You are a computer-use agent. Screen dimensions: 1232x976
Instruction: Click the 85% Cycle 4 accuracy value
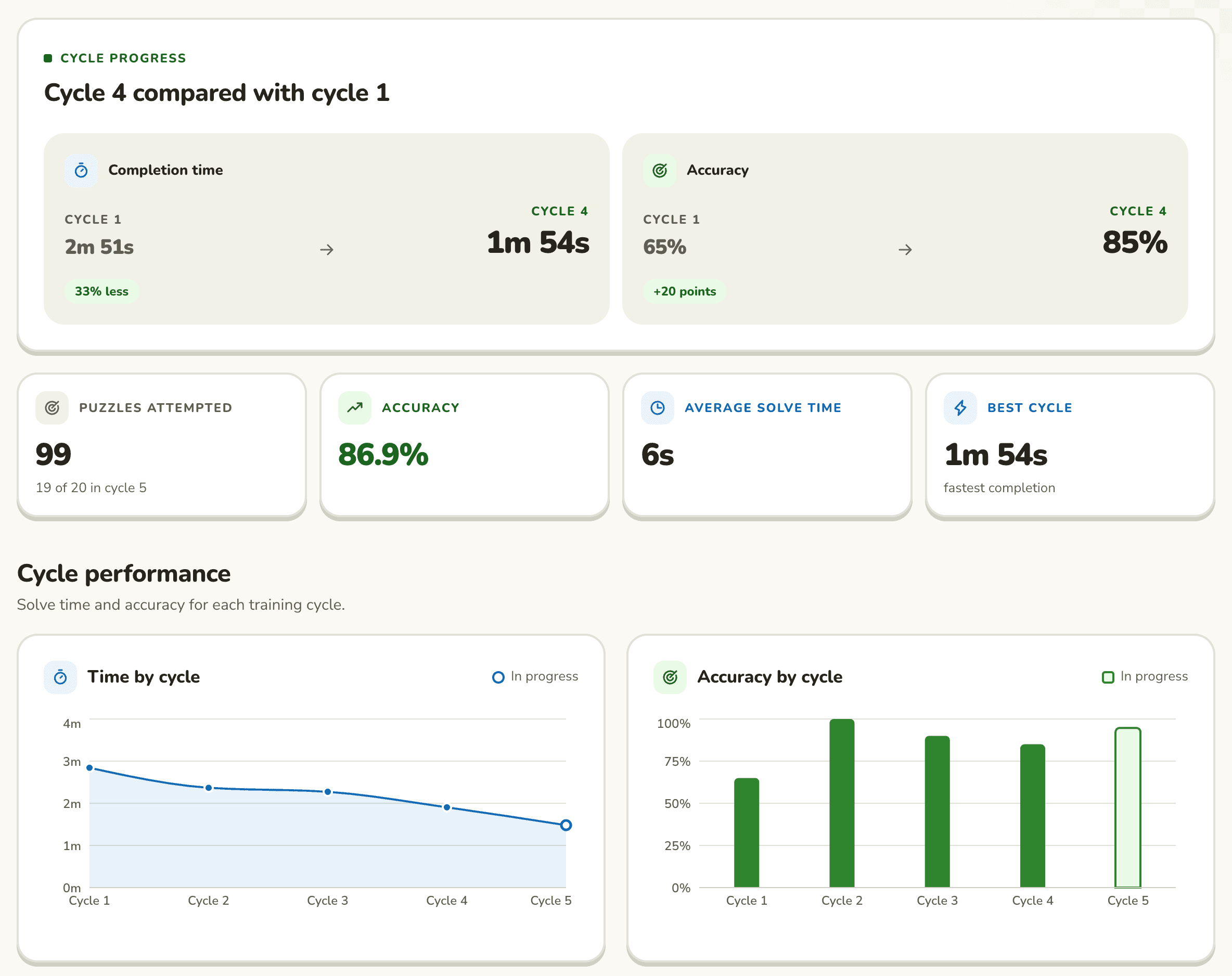(1135, 242)
